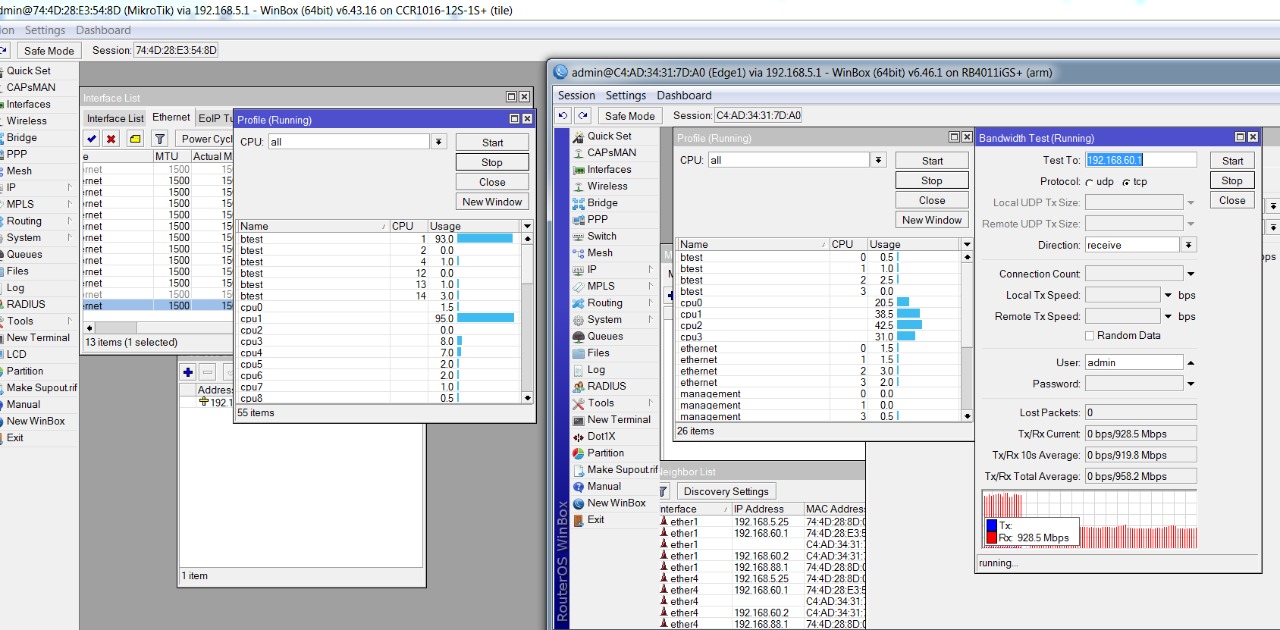This screenshot has height=630, width=1280.
Task: Open LCD in the MikroTik CCR sidebar
Action: point(17,354)
